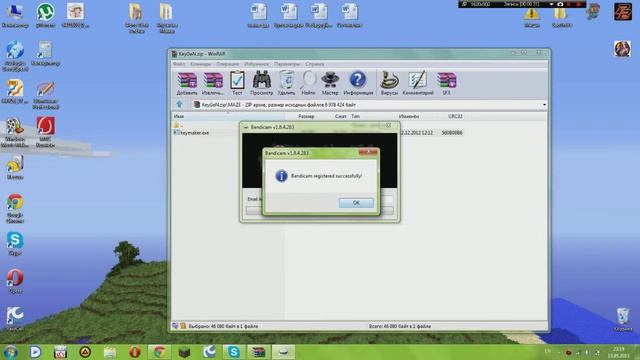Open the Операции menu in WinRAR
The height and width of the screenshot is (360, 640).
coord(227,64)
